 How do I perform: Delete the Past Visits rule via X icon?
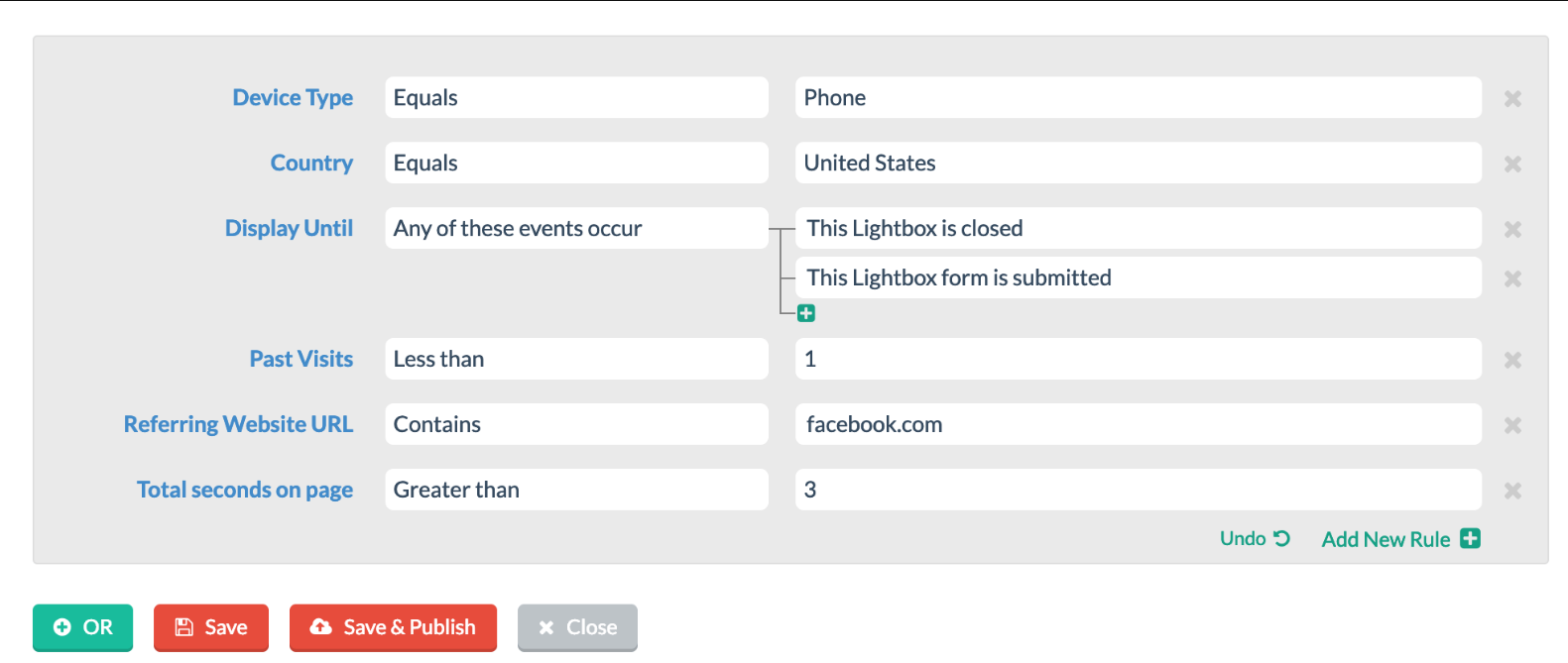1512,360
